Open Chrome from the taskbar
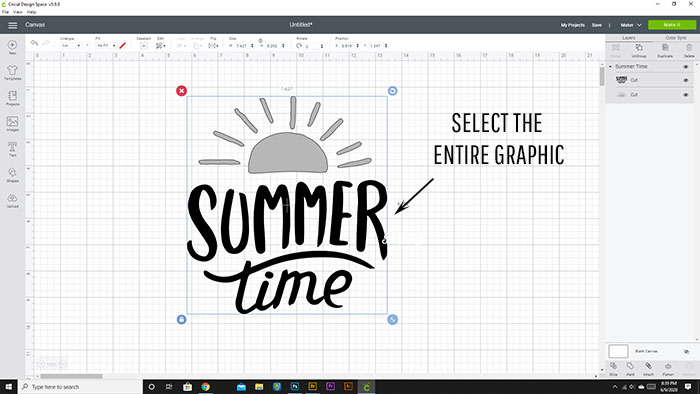 [x=205, y=386]
